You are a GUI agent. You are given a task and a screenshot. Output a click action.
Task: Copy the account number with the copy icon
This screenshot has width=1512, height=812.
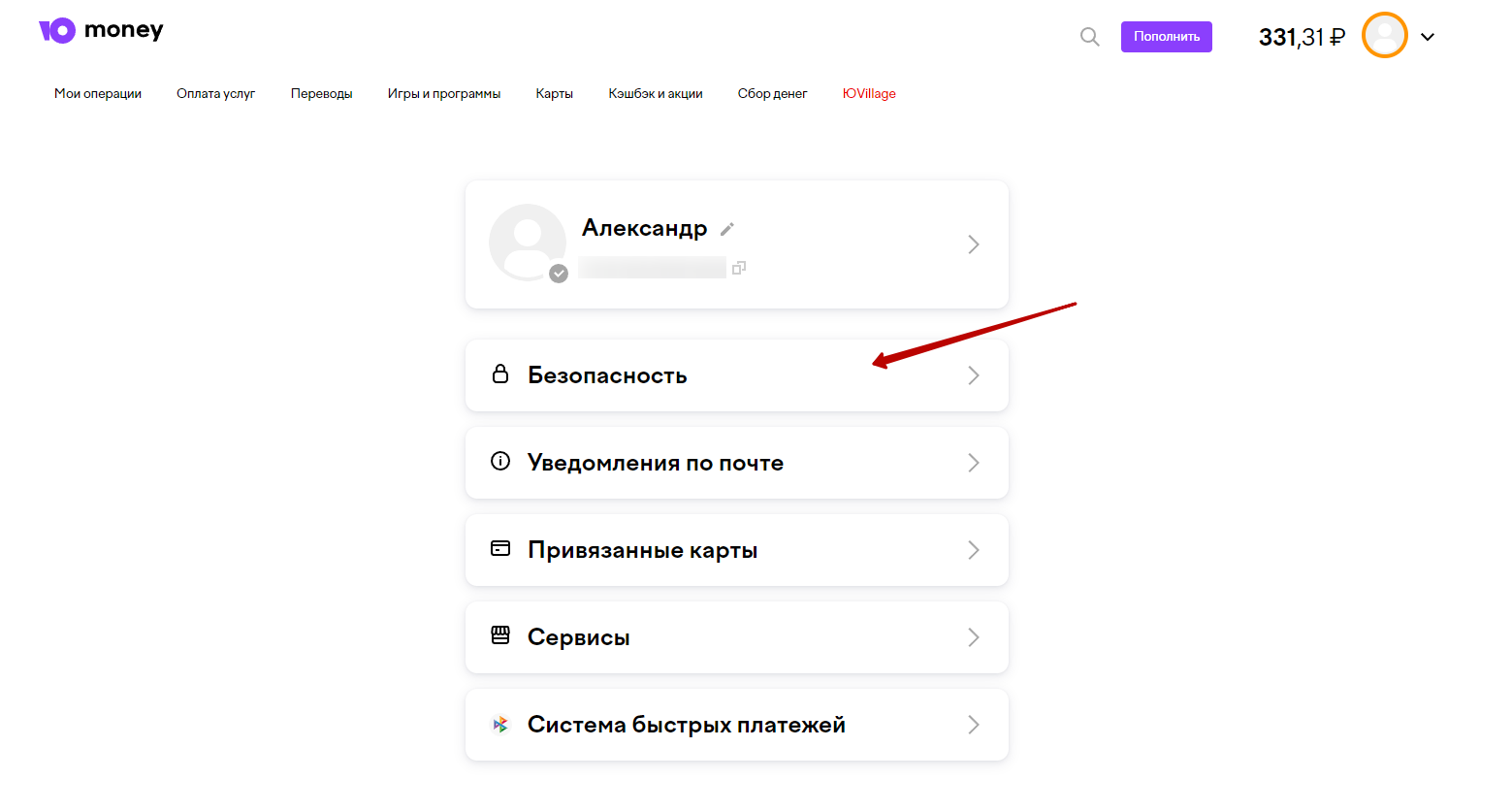[x=739, y=268]
